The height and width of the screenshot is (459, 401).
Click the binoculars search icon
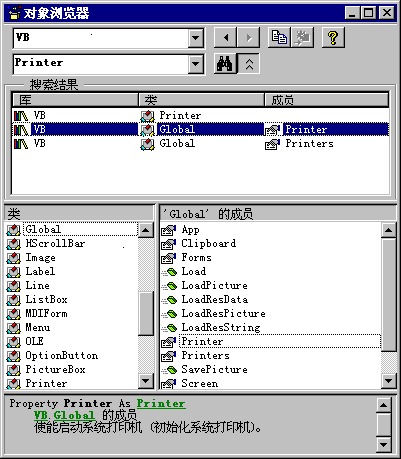click(x=225, y=63)
